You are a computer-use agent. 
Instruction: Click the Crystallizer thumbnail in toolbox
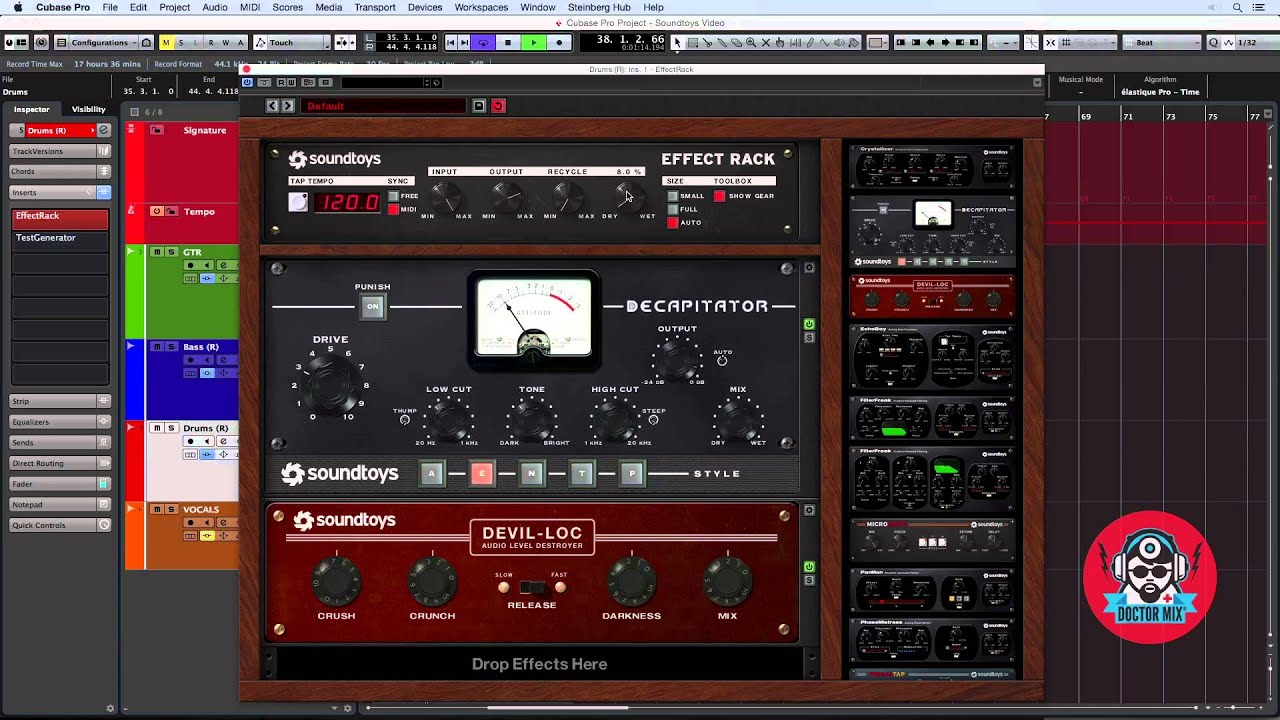(x=931, y=167)
